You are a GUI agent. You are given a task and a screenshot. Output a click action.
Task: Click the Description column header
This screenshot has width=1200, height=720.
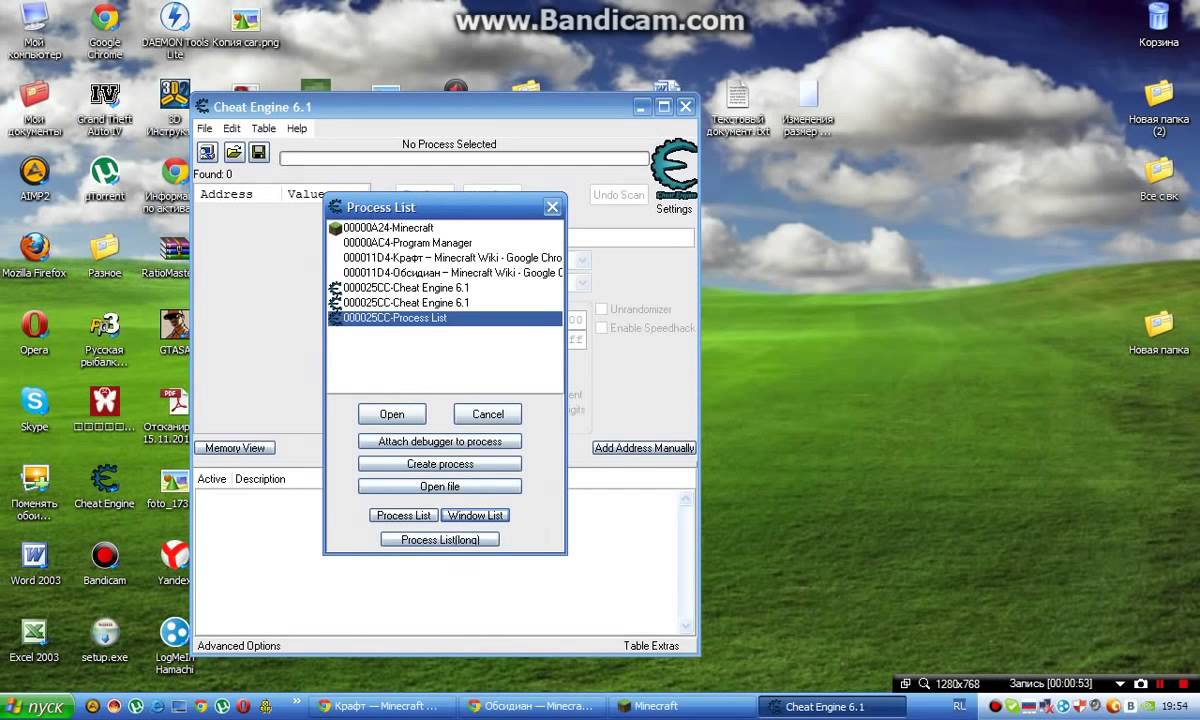(260, 479)
